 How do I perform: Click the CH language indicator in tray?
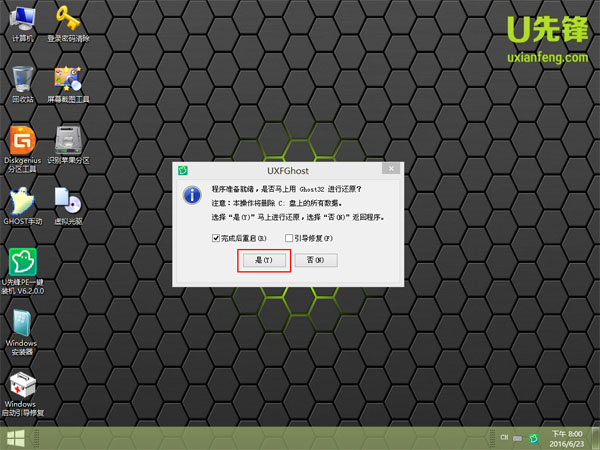[504, 437]
